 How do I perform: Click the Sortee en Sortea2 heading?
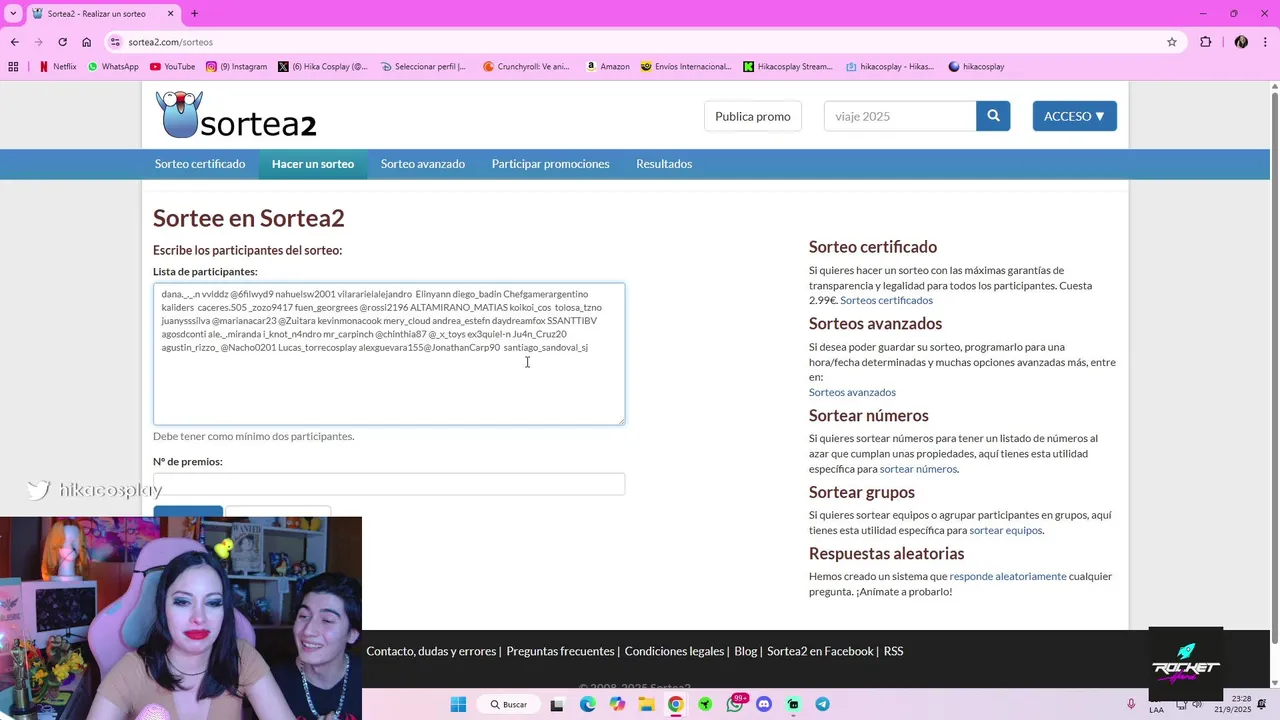tap(248, 218)
